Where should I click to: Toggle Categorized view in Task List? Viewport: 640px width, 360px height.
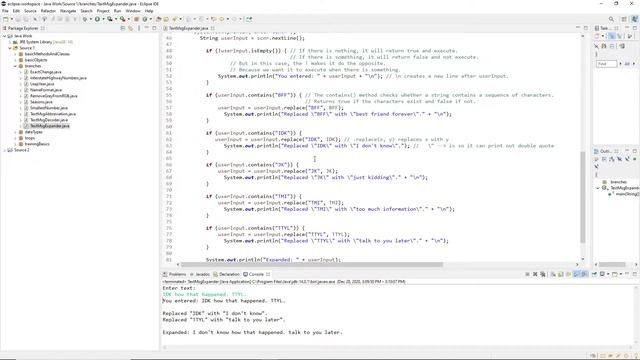point(611,36)
